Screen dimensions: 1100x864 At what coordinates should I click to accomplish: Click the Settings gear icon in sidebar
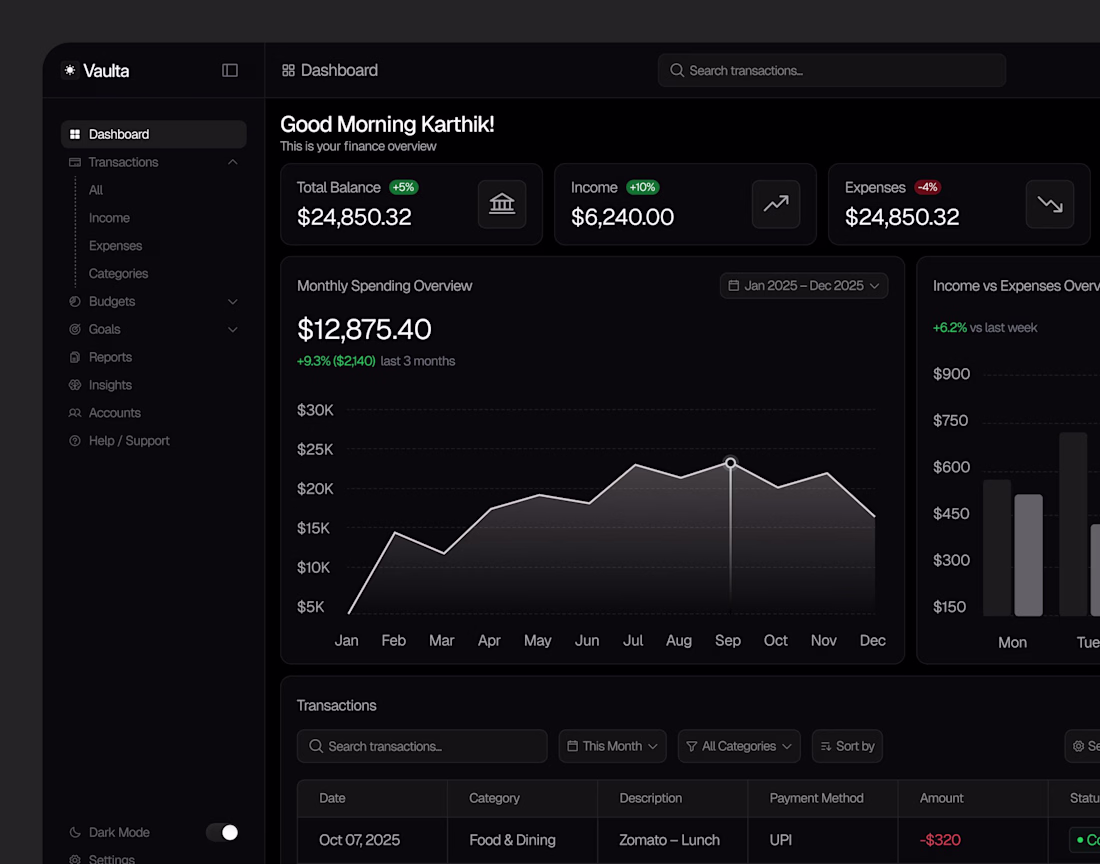pyautogui.click(x=75, y=859)
